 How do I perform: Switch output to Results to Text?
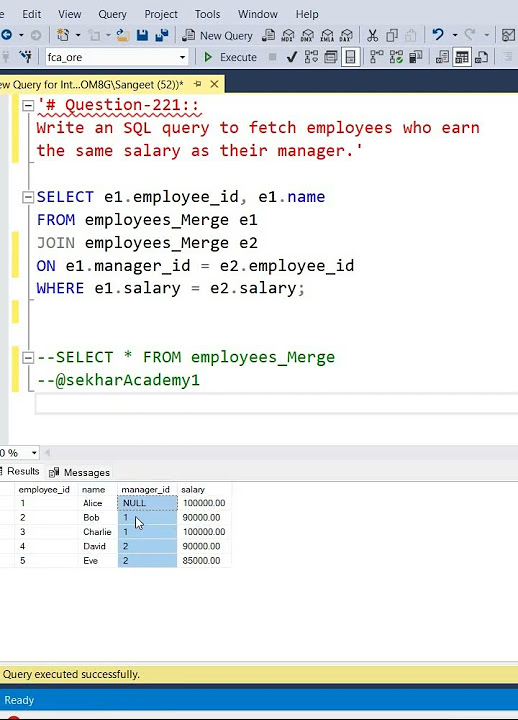coord(442,57)
